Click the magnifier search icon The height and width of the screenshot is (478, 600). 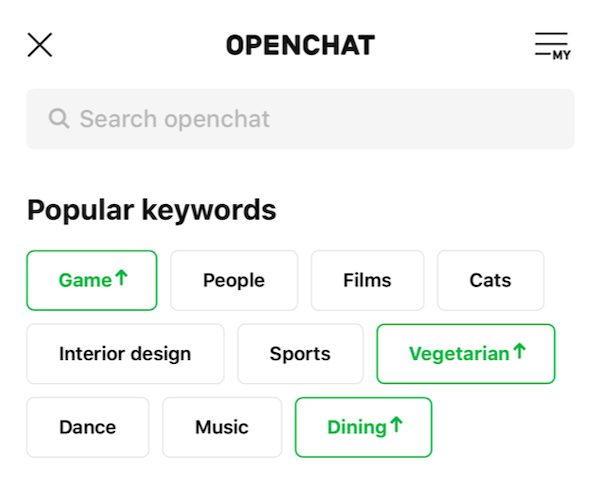[59, 119]
